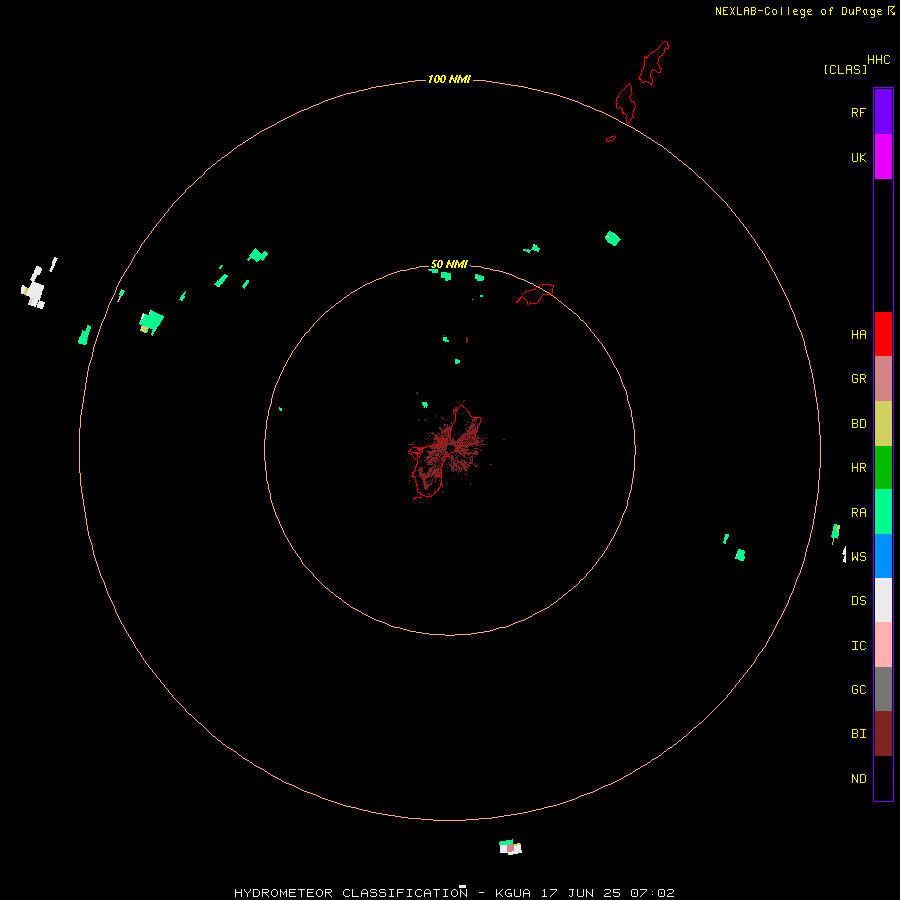
Task: Click the RA legend label text
Action: point(859,513)
